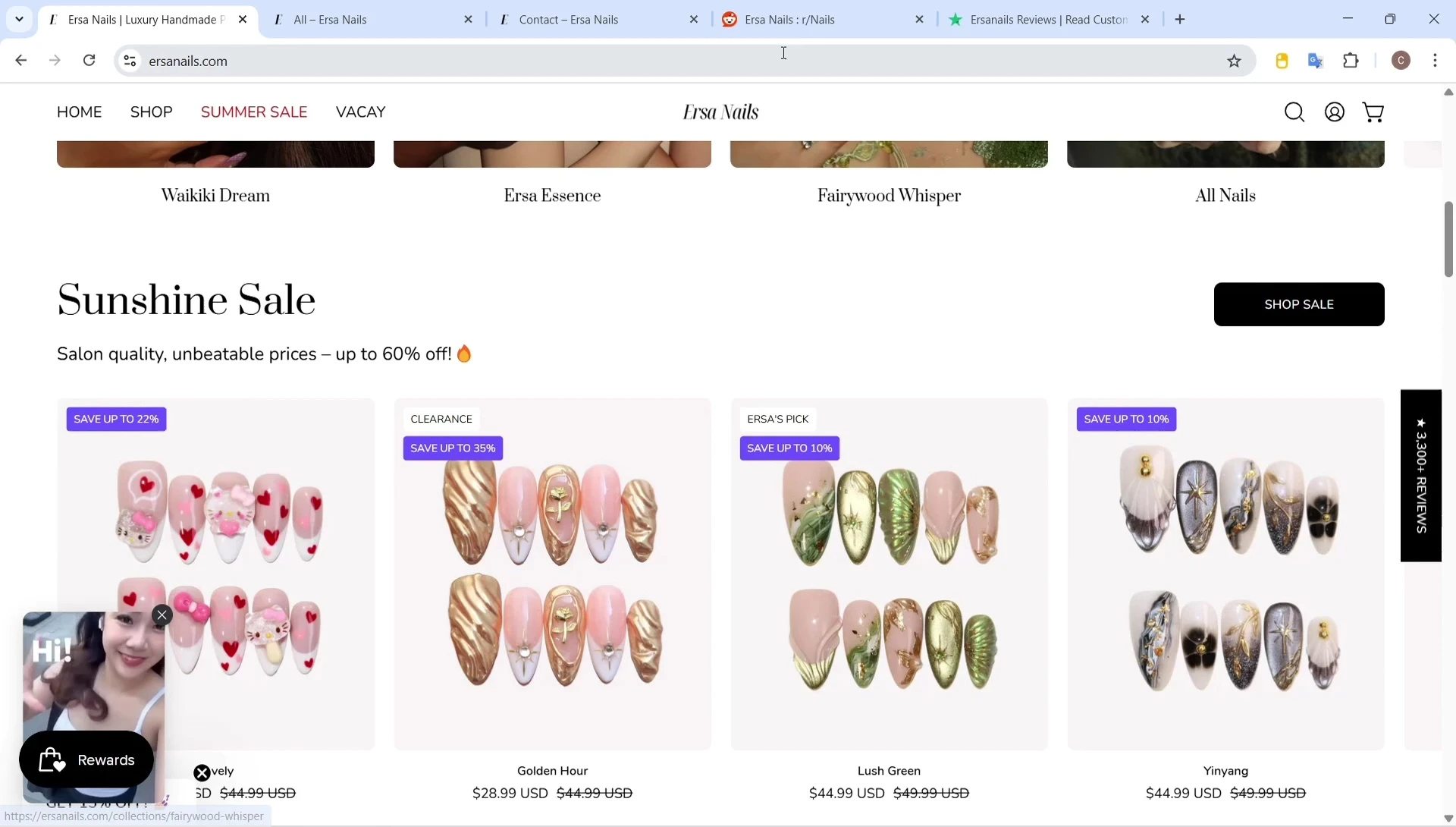Open Chrome three-dot menu
Image resolution: width=1456 pixels, height=827 pixels.
[x=1436, y=61]
